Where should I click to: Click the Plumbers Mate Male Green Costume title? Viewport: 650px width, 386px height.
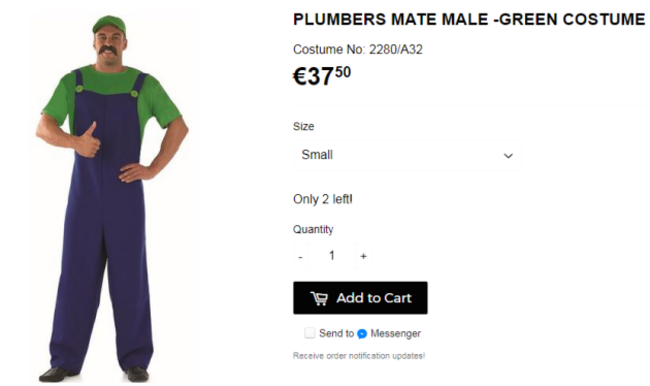pyautogui.click(x=469, y=19)
